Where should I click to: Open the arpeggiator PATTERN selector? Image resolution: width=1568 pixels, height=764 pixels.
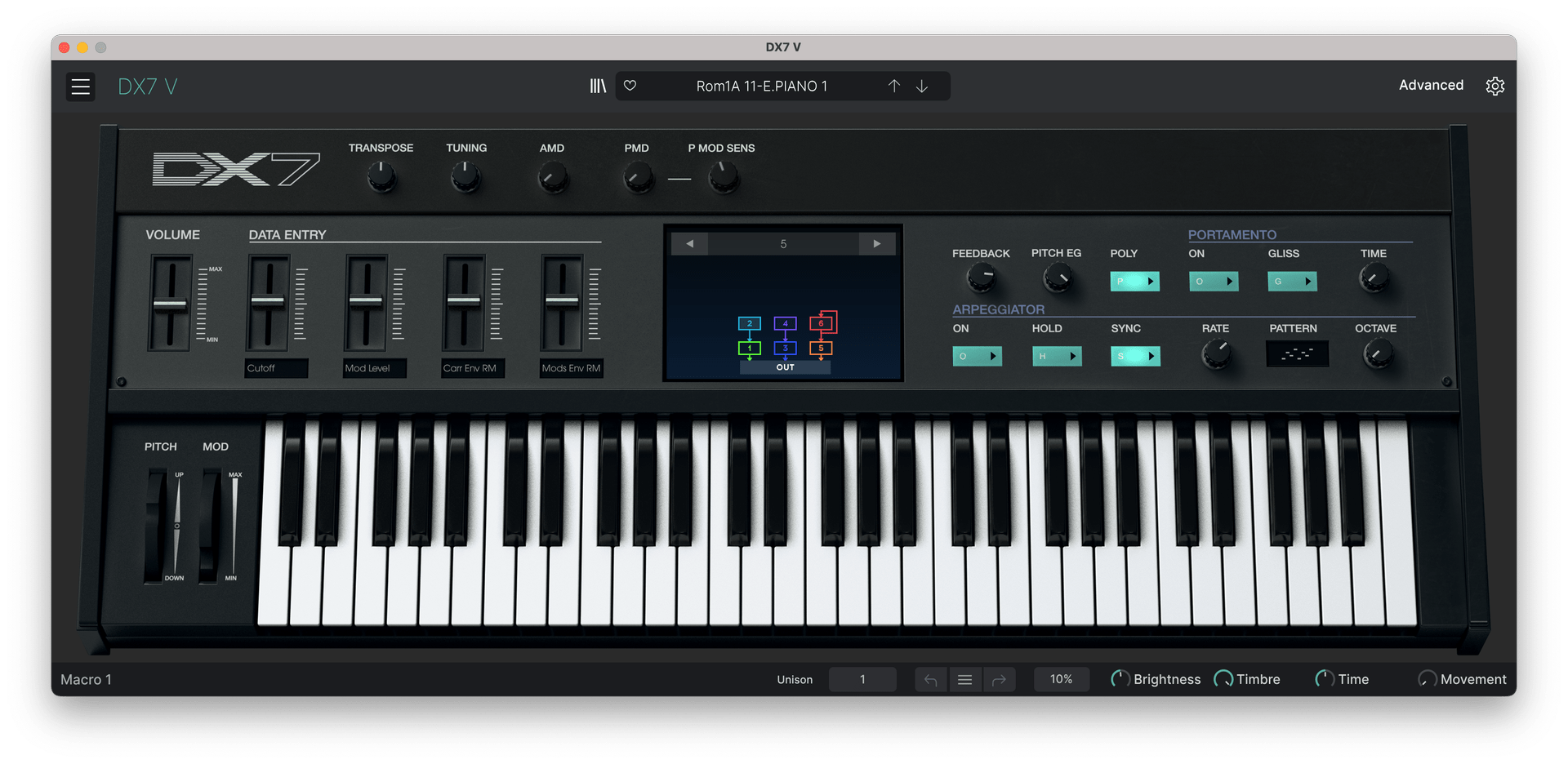click(x=1297, y=354)
